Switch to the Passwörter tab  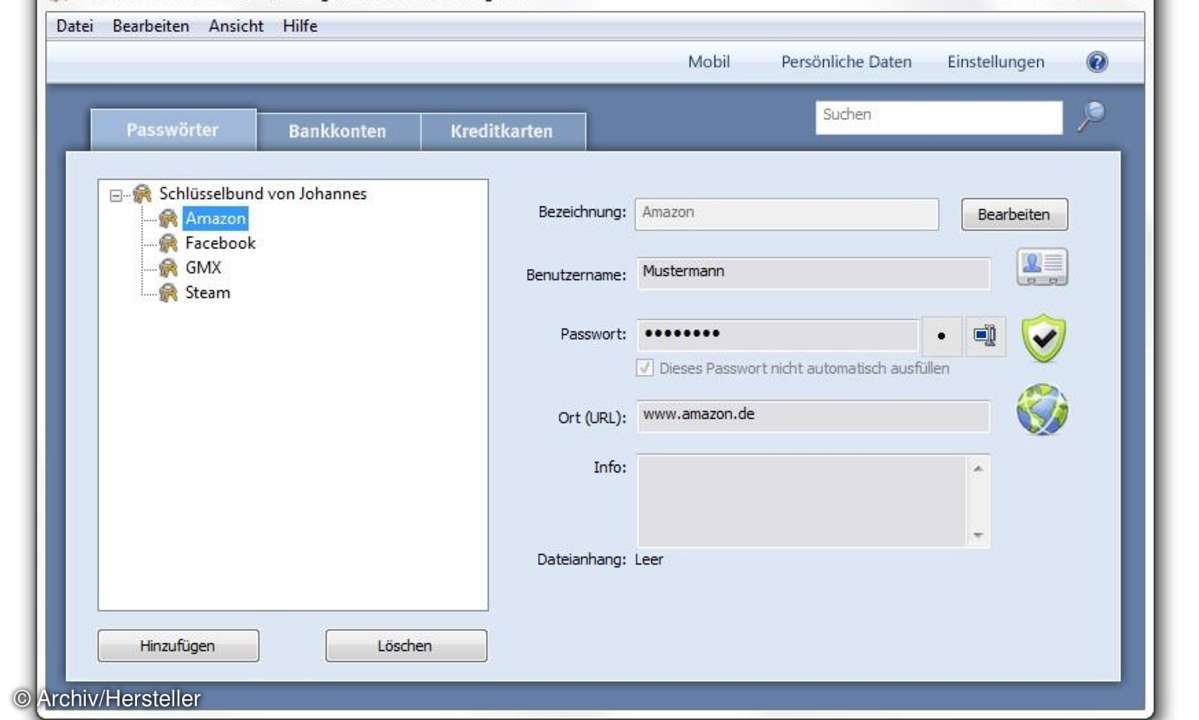(173, 130)
